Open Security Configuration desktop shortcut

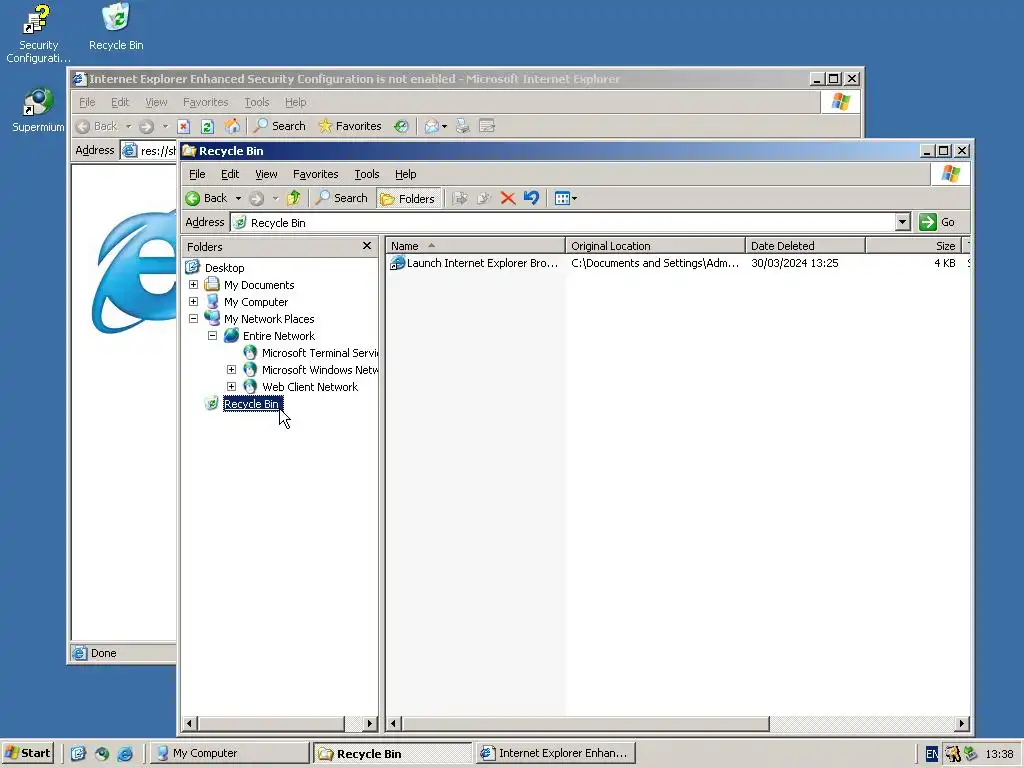click(x=38, y=33)
